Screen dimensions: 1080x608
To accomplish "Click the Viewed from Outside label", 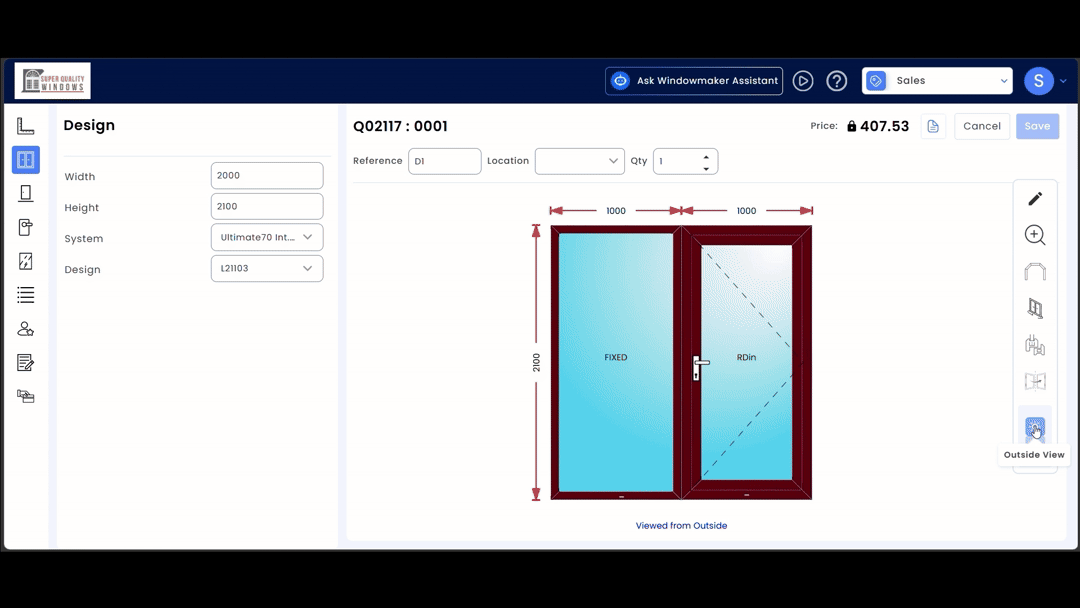I will click(681, 525).
